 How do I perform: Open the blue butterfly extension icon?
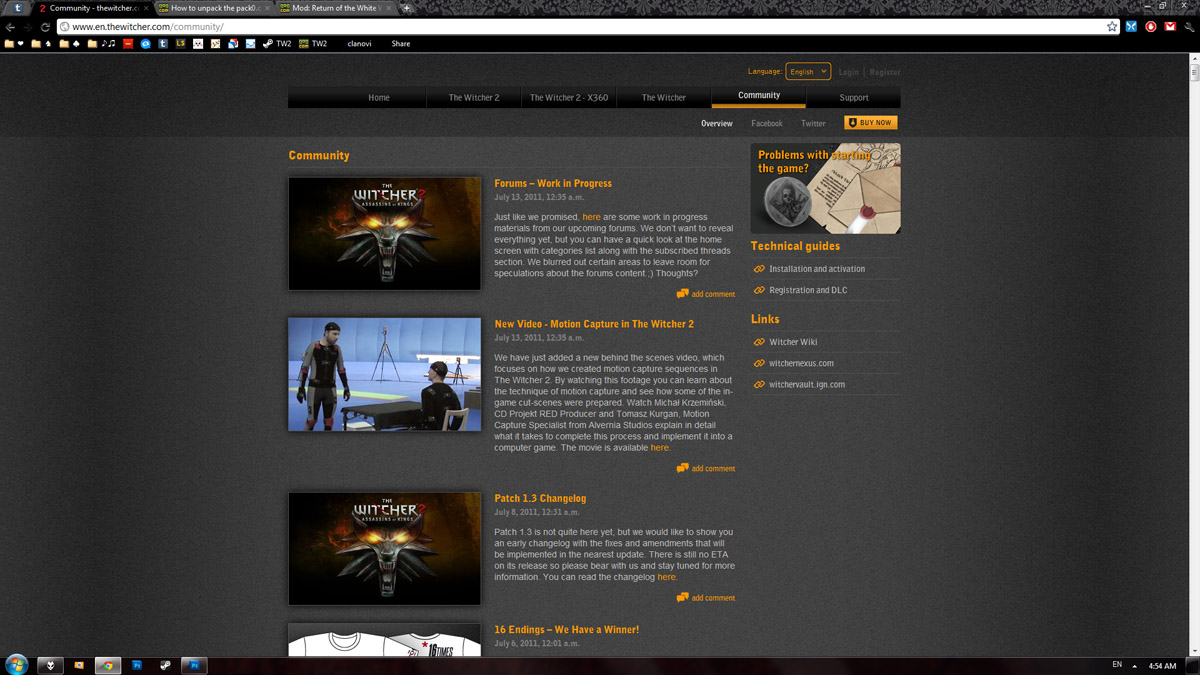[x=1131, y=27]
